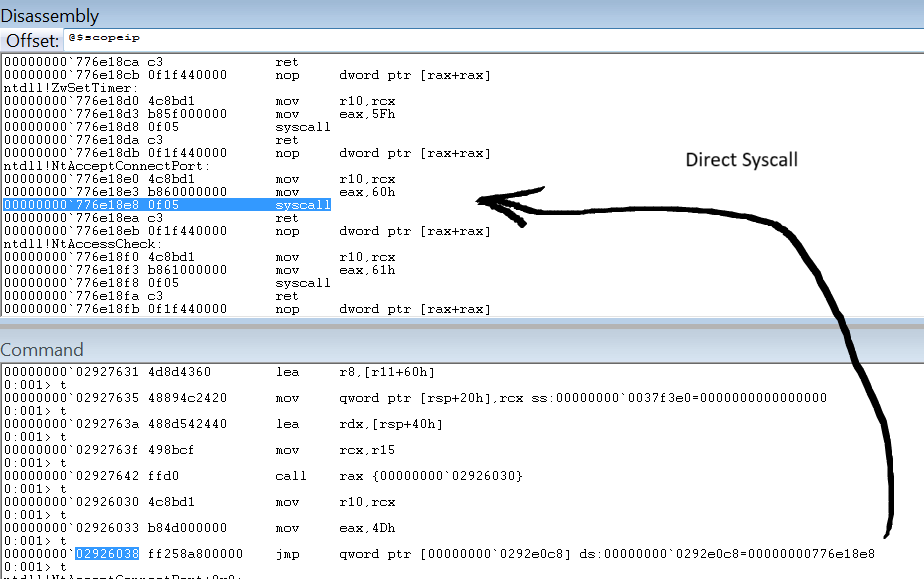Click the ntdll!NtAcceptConnectPort symbol label
The width and height of the screenshot is (924, 579).
(107, 166)
